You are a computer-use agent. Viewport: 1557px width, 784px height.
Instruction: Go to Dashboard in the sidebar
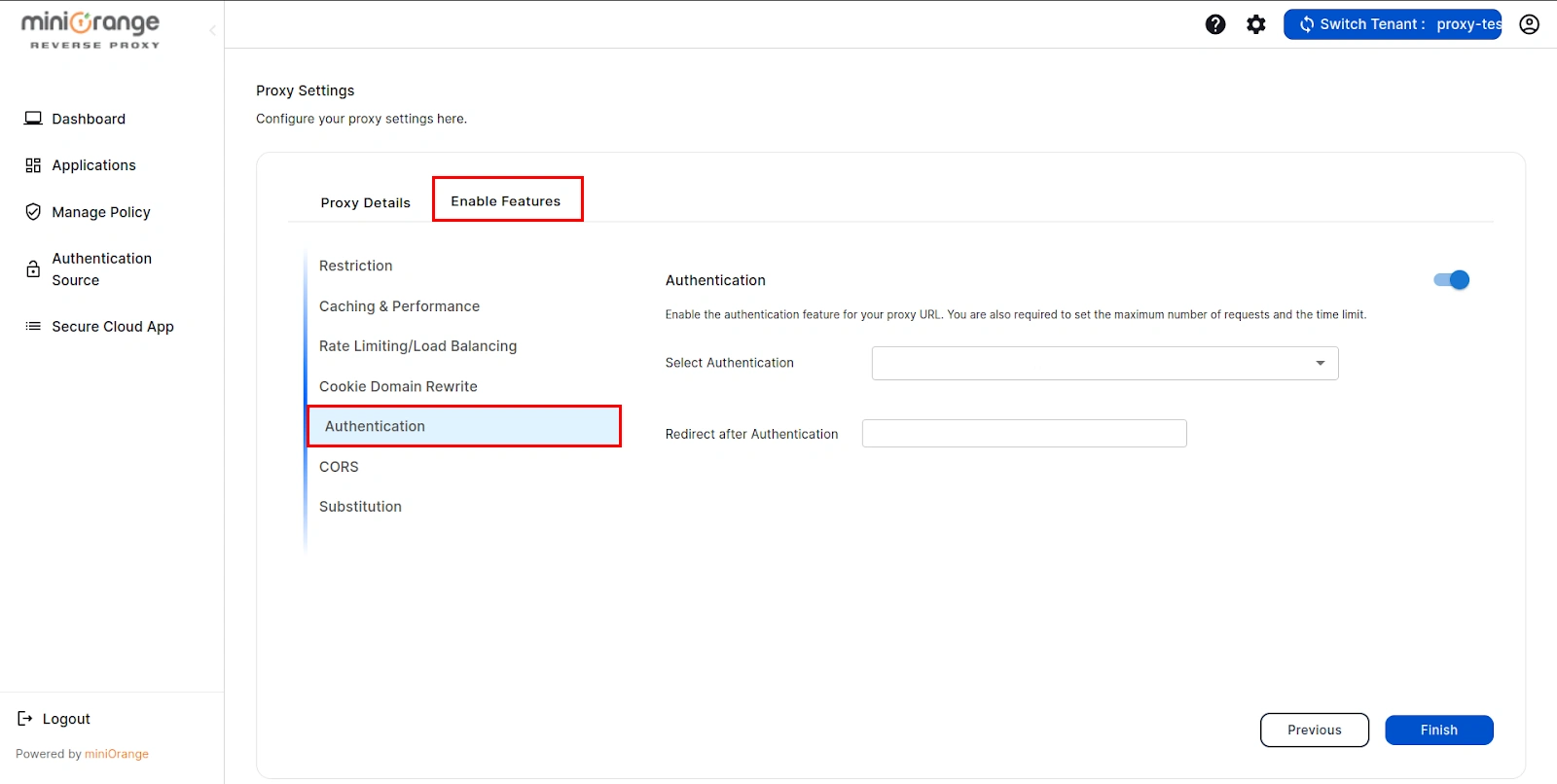(x=89, y=119)
